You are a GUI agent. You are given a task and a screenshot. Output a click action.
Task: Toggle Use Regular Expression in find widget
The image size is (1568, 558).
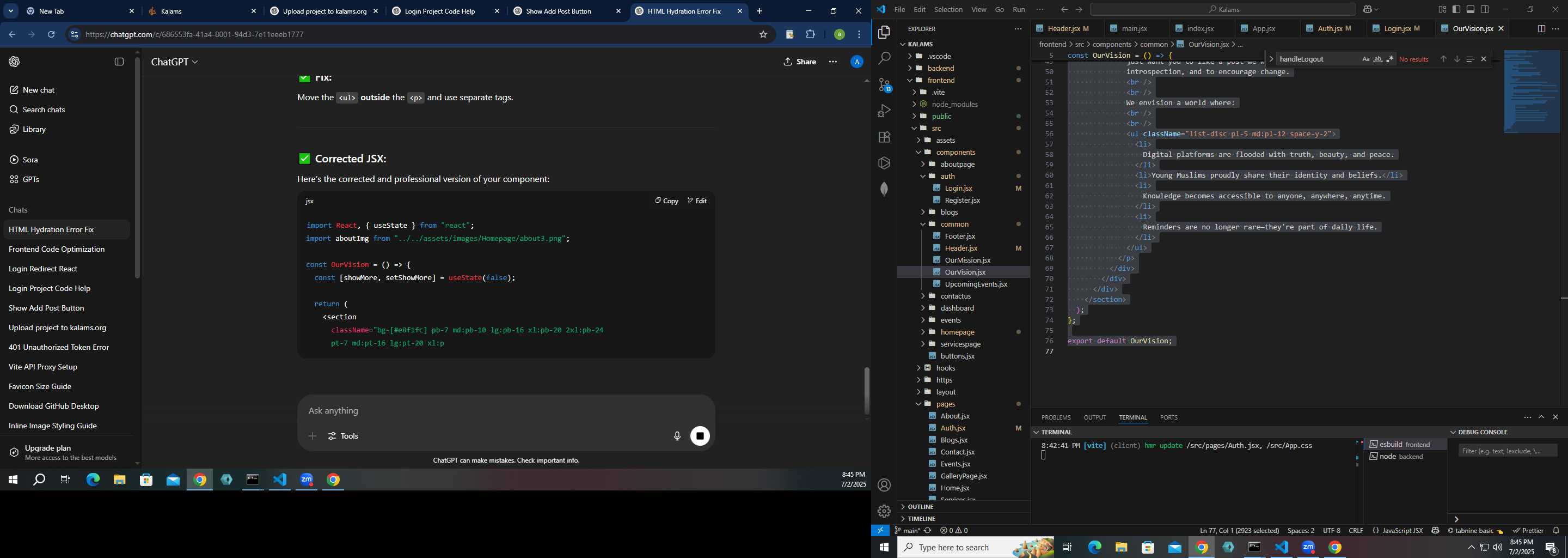[x=1389, y=59]
